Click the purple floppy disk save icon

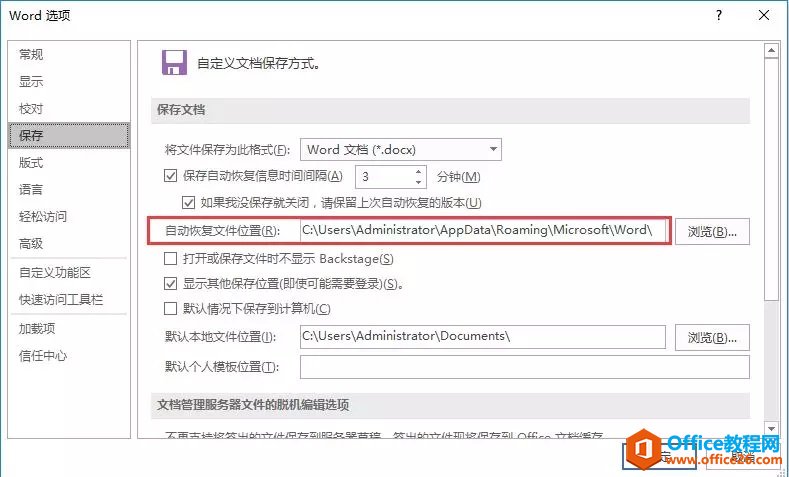174,62
